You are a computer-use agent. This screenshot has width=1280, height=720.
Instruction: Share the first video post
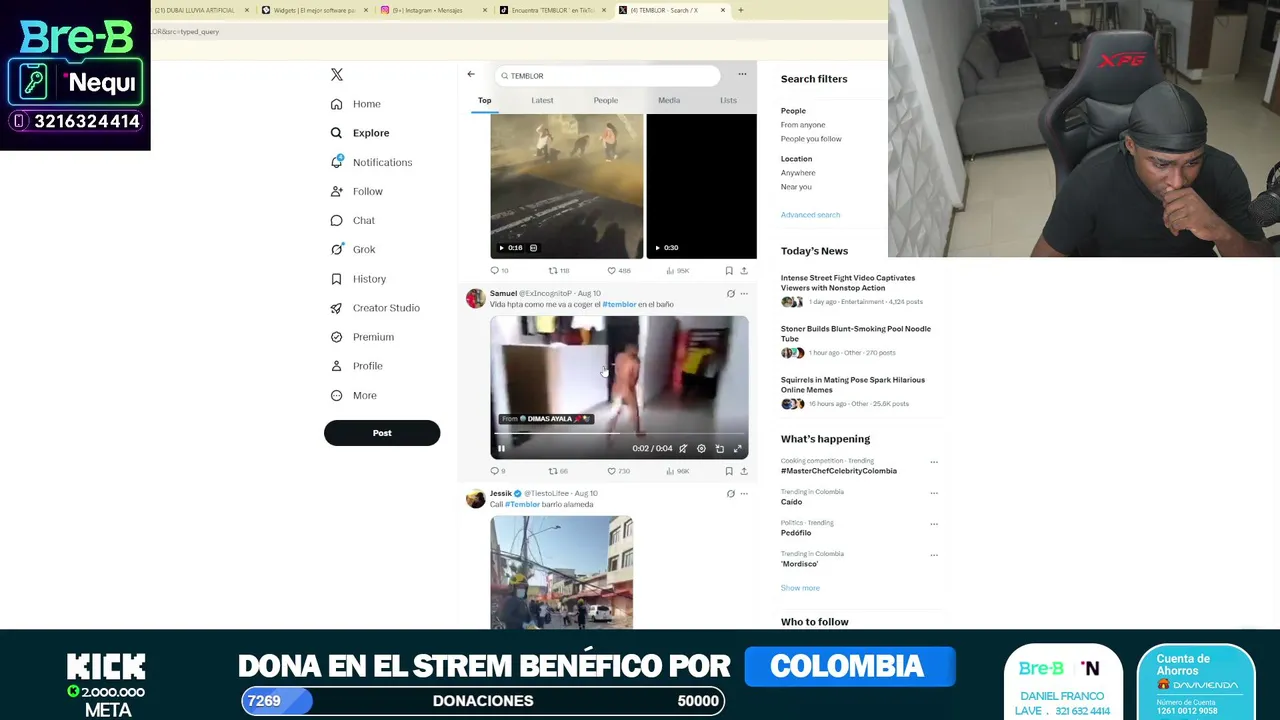(743, 271)
